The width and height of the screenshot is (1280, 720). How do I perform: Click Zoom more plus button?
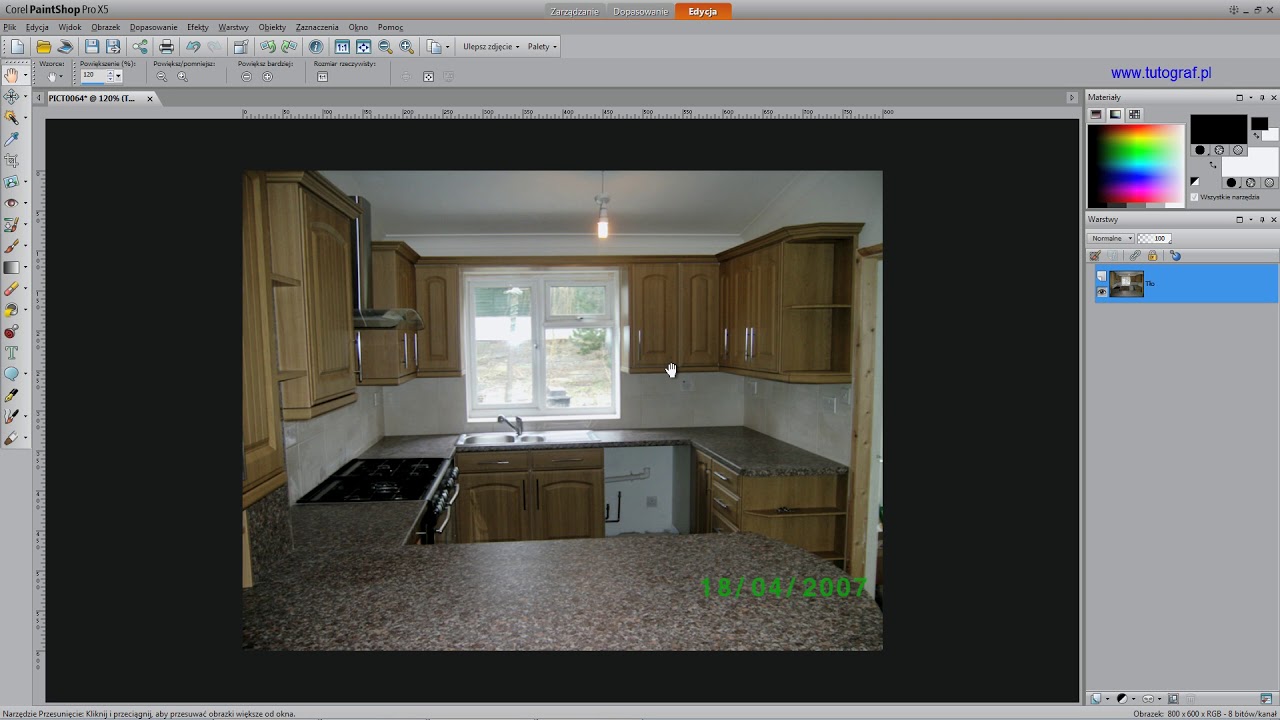[x=267, y=77]
